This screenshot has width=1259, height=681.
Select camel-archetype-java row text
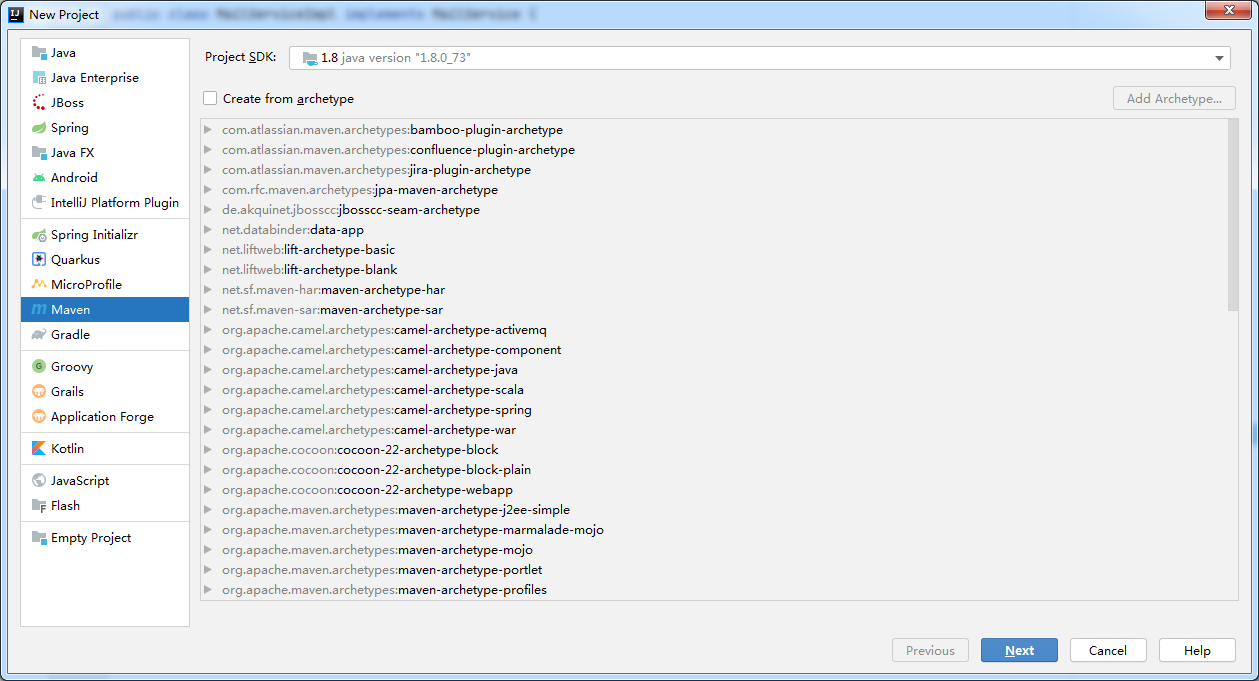coord(369,370)
